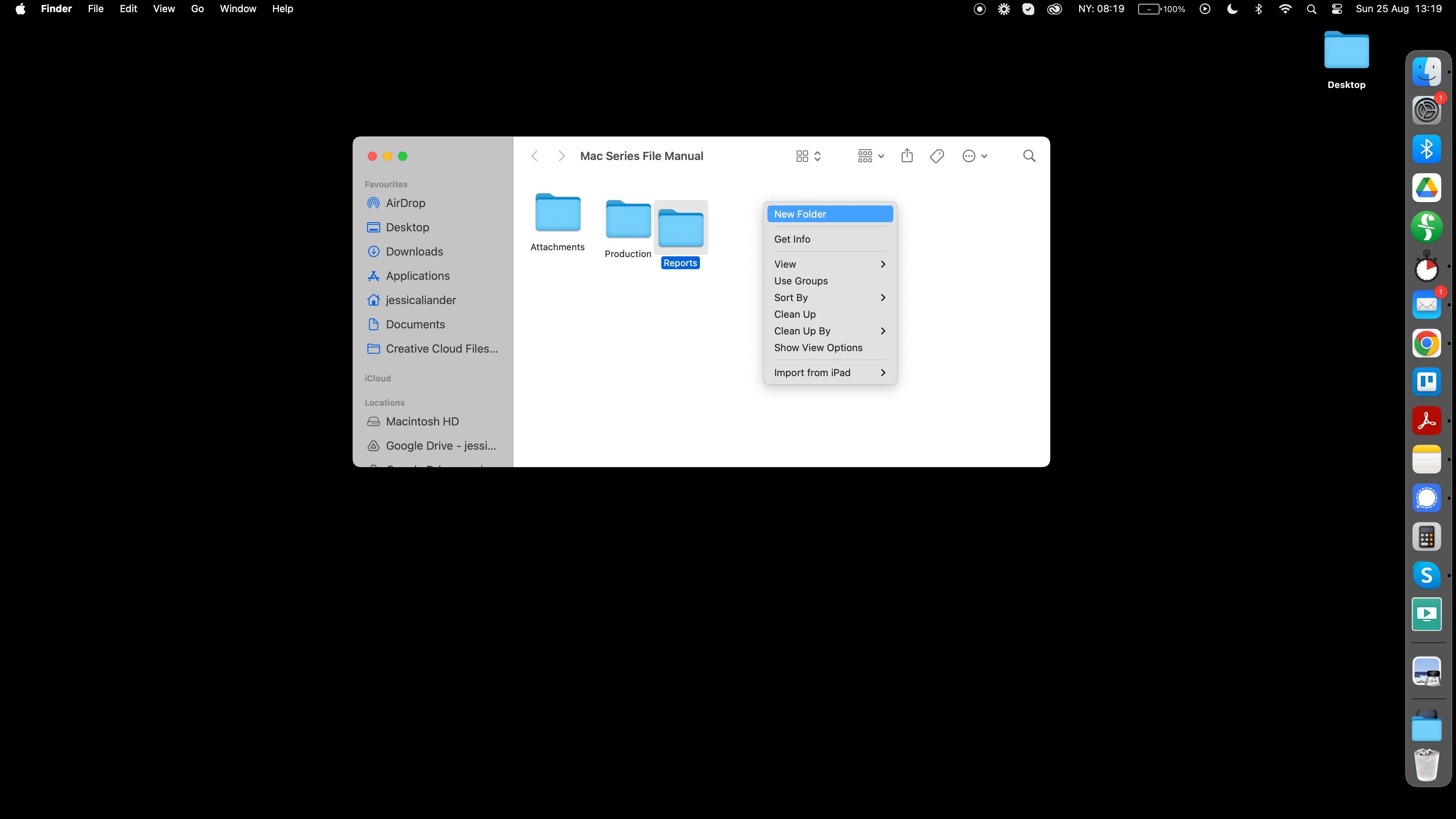Screen dimensions: 1456x819
Task: Open the Go menu in menu bar
Action: click(x=197, y=9)
